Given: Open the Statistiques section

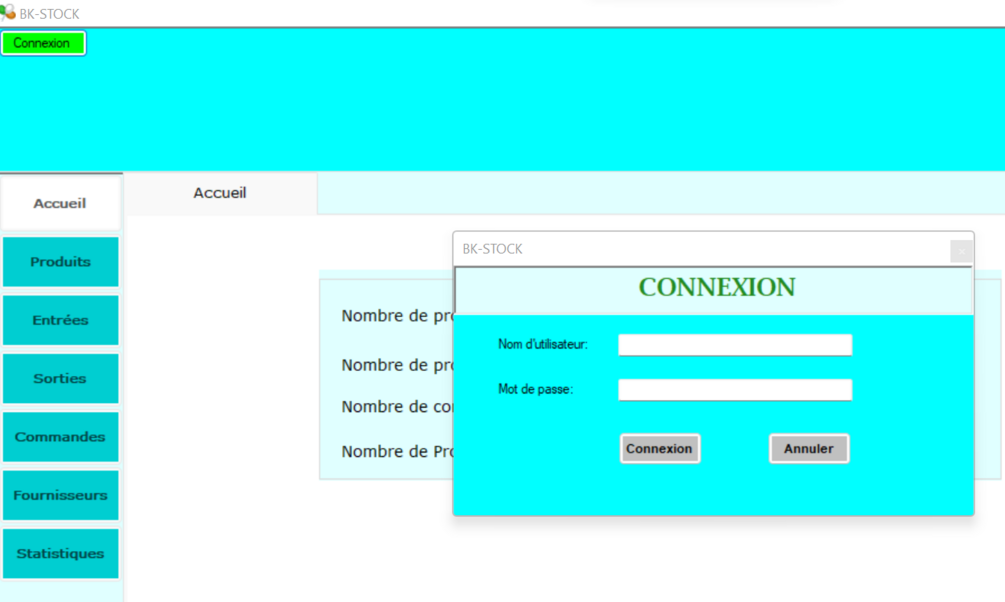Looking at the screenshot, I should (60, 553).
